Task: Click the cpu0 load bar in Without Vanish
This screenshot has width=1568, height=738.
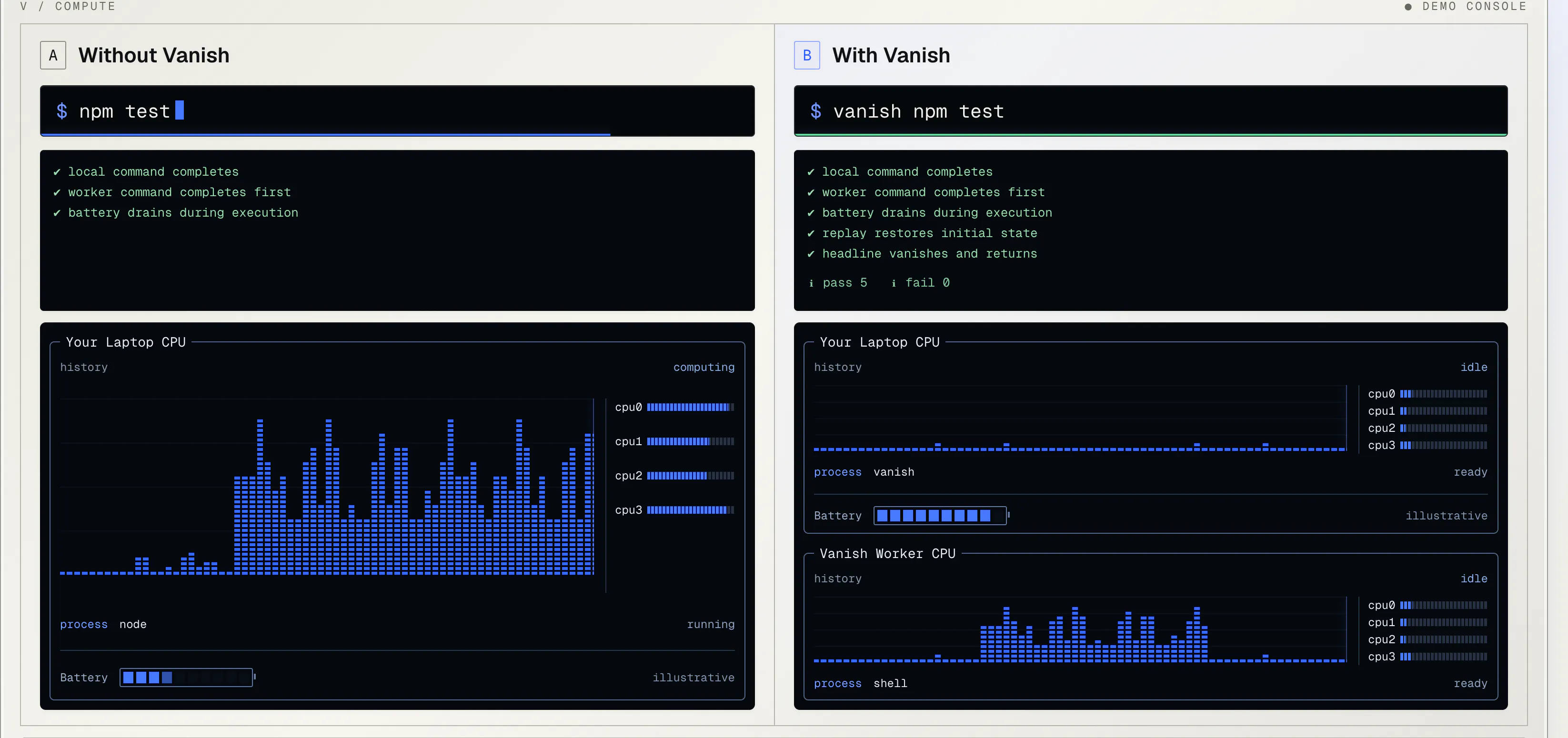Action: coord(690,407)
